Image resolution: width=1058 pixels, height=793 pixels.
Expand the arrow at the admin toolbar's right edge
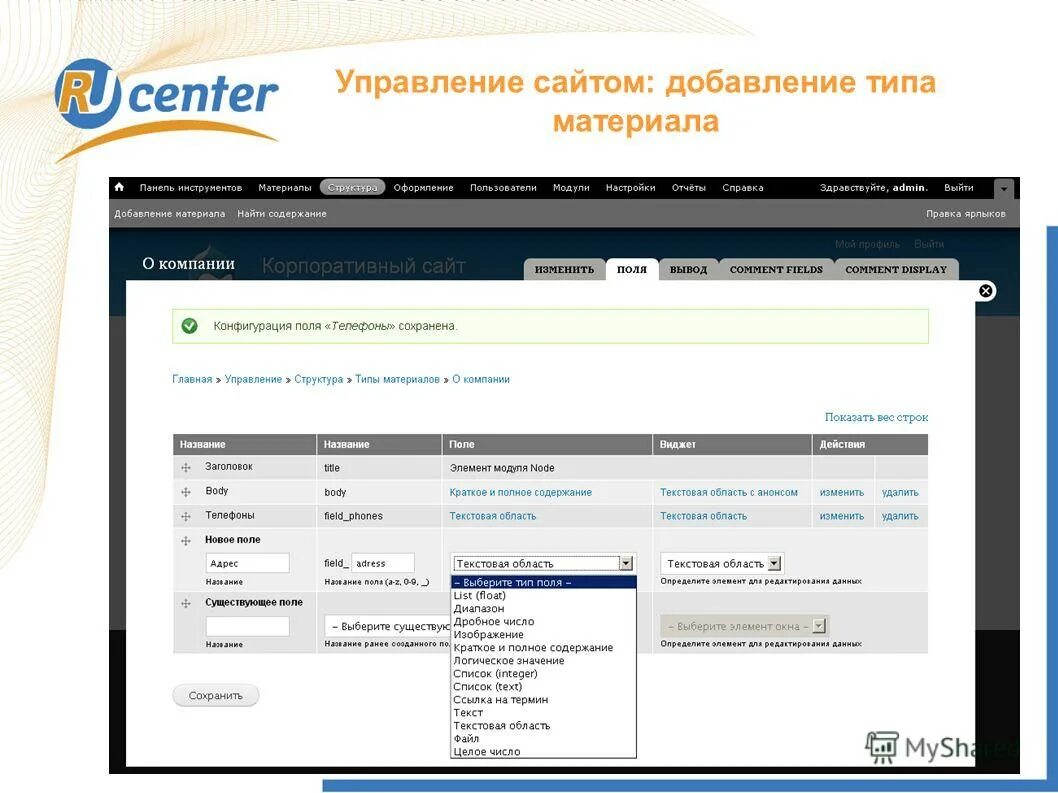[1003, 188]
